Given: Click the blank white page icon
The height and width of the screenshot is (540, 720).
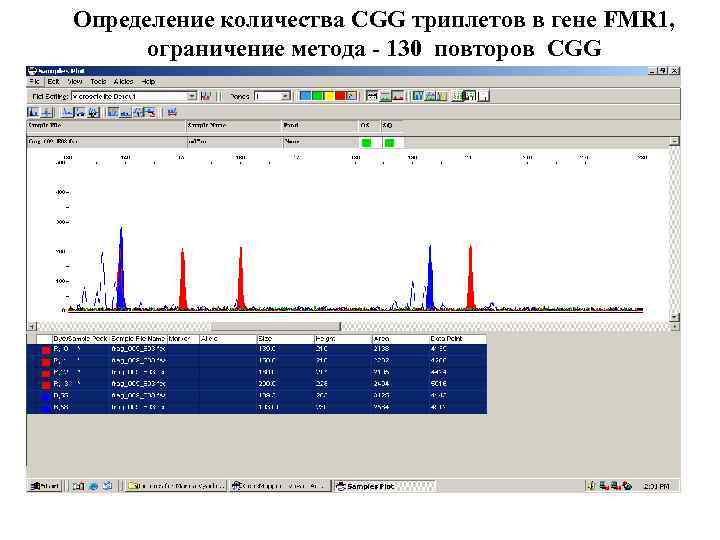Looking at the screenshot, I should pyautogui.click(x=484, y=96).
